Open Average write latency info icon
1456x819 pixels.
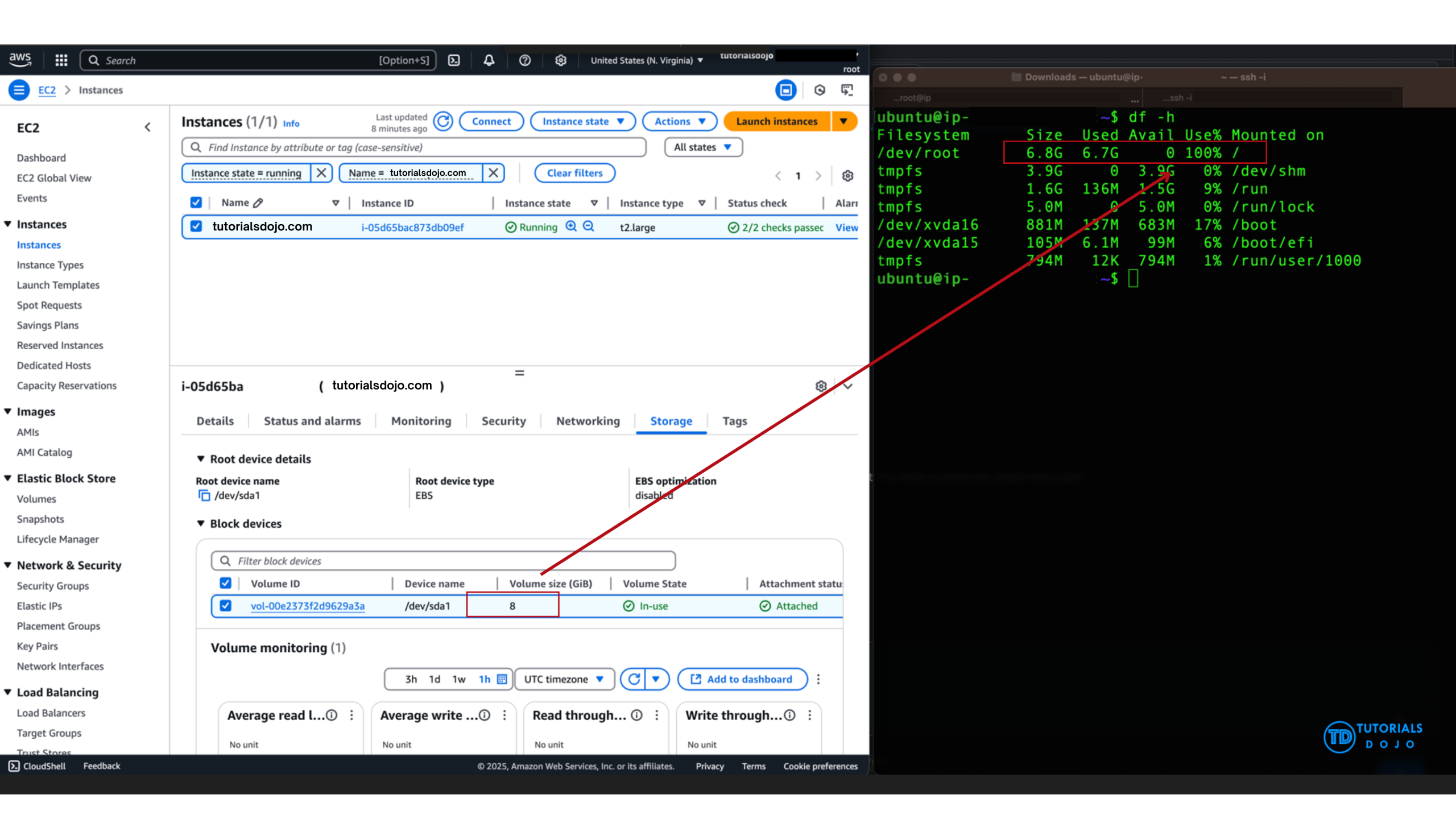click(x=485, y=715)
